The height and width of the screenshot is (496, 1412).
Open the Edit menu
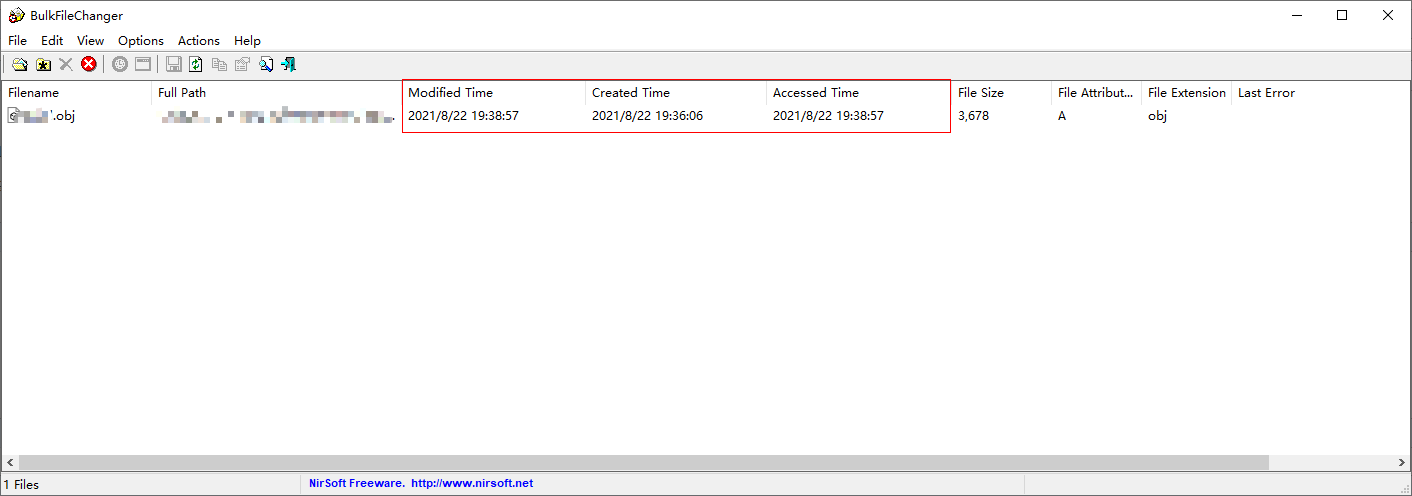(x=52, y=40)
